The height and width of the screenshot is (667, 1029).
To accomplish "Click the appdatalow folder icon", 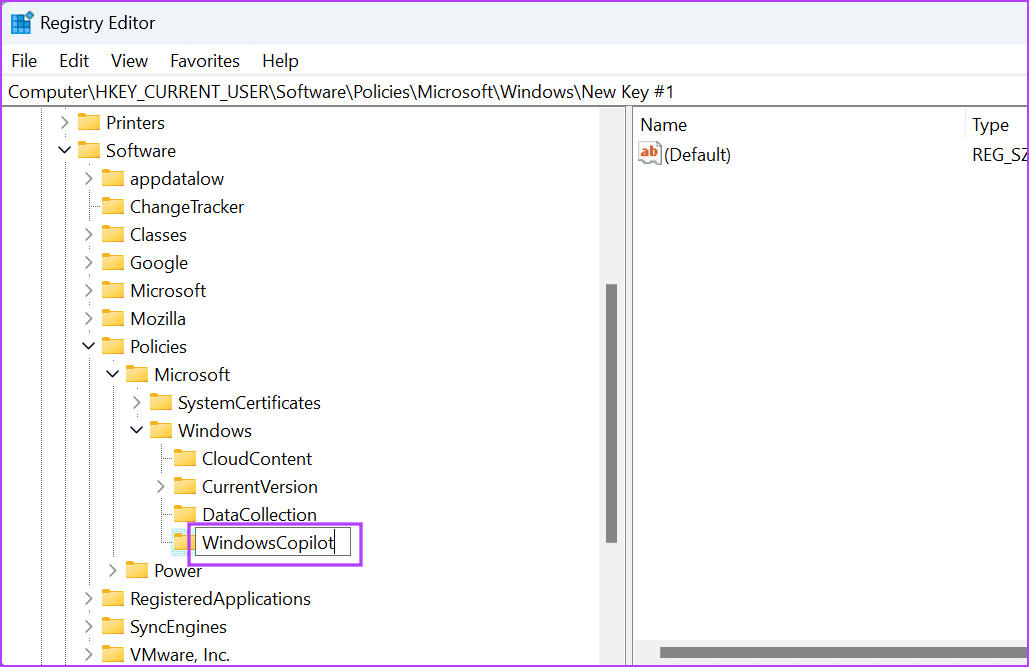I will tap(113, 179).
